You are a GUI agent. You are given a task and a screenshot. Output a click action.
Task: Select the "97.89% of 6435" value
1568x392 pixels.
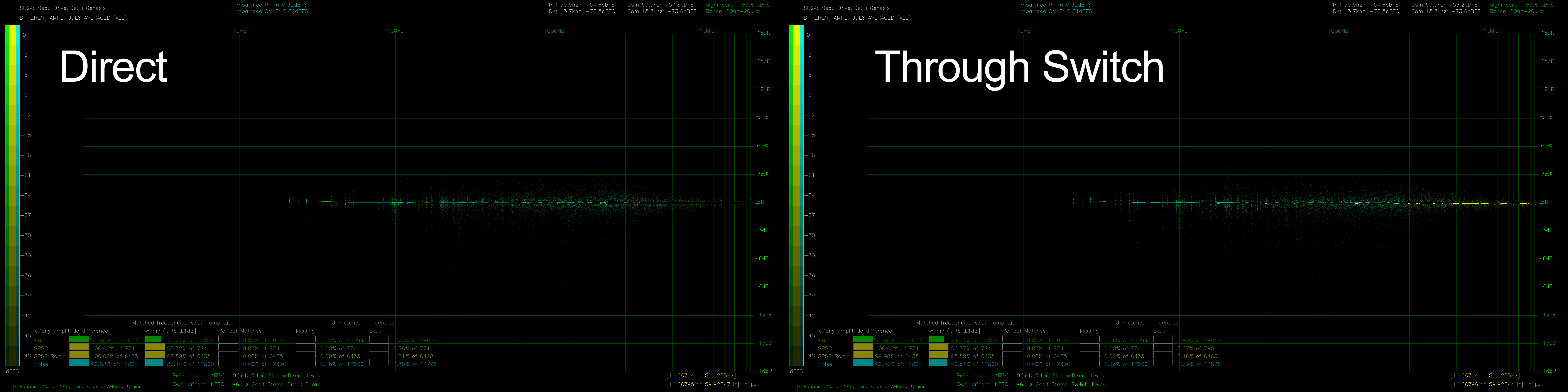pos(189,357)
